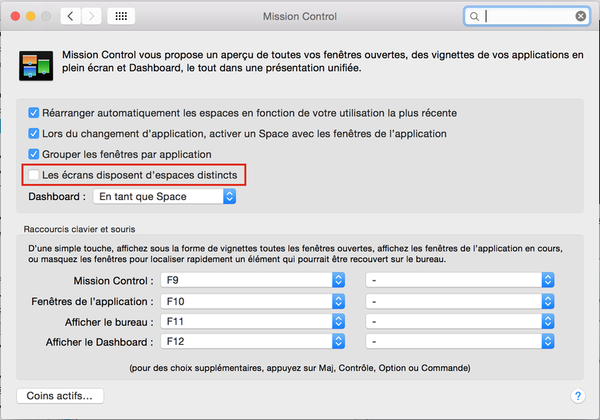This screenshot has width=600, height=420.
Task: Open Fenêtres de l'application F10 dropdown
Action: [x=253, y=301]
